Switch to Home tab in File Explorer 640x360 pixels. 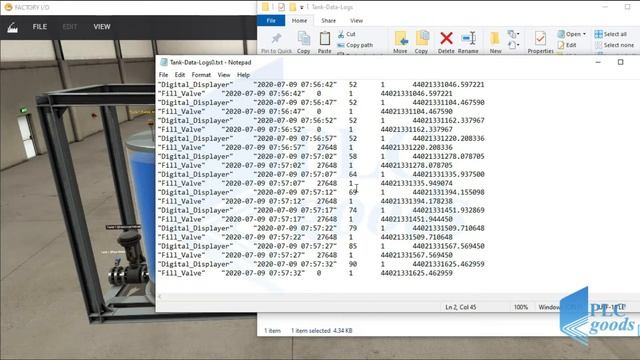(299, 20)
